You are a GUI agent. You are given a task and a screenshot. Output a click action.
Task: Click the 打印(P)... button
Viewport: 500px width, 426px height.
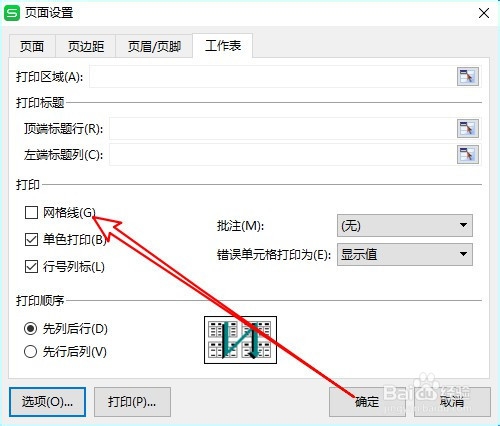(x=132, y=402)
